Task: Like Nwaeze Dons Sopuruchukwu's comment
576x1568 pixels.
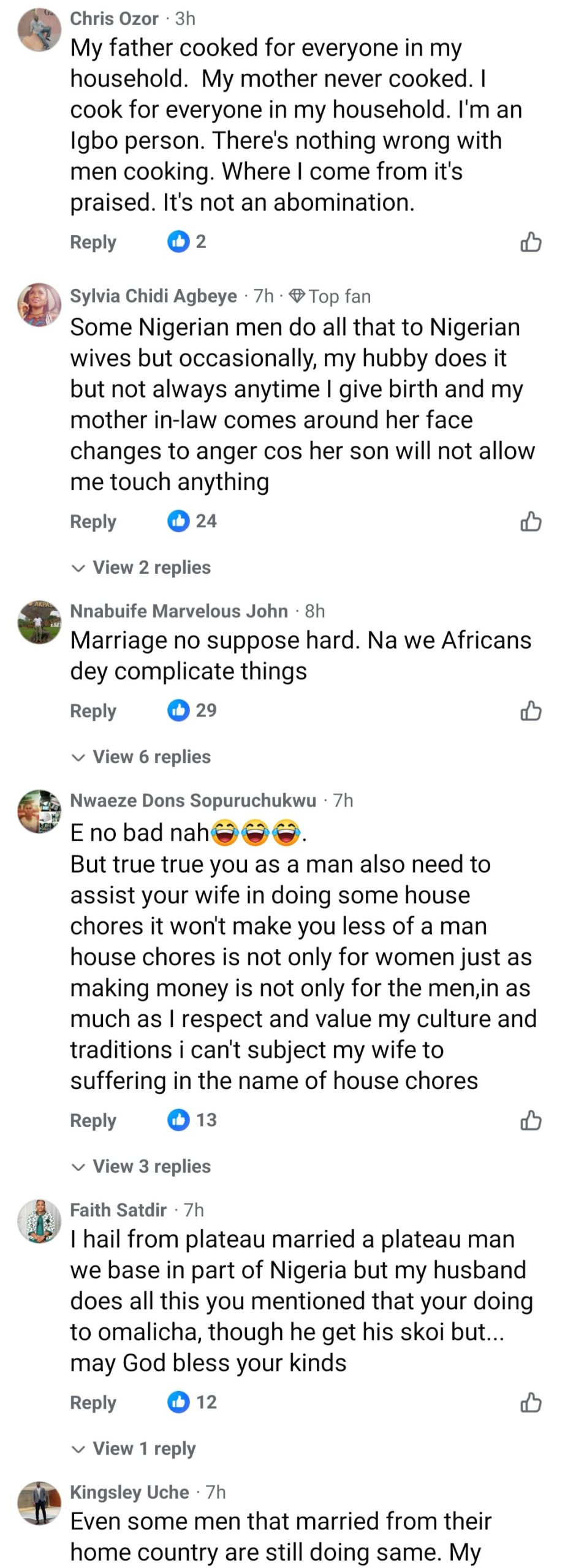Action: [x=531, y=1120]
